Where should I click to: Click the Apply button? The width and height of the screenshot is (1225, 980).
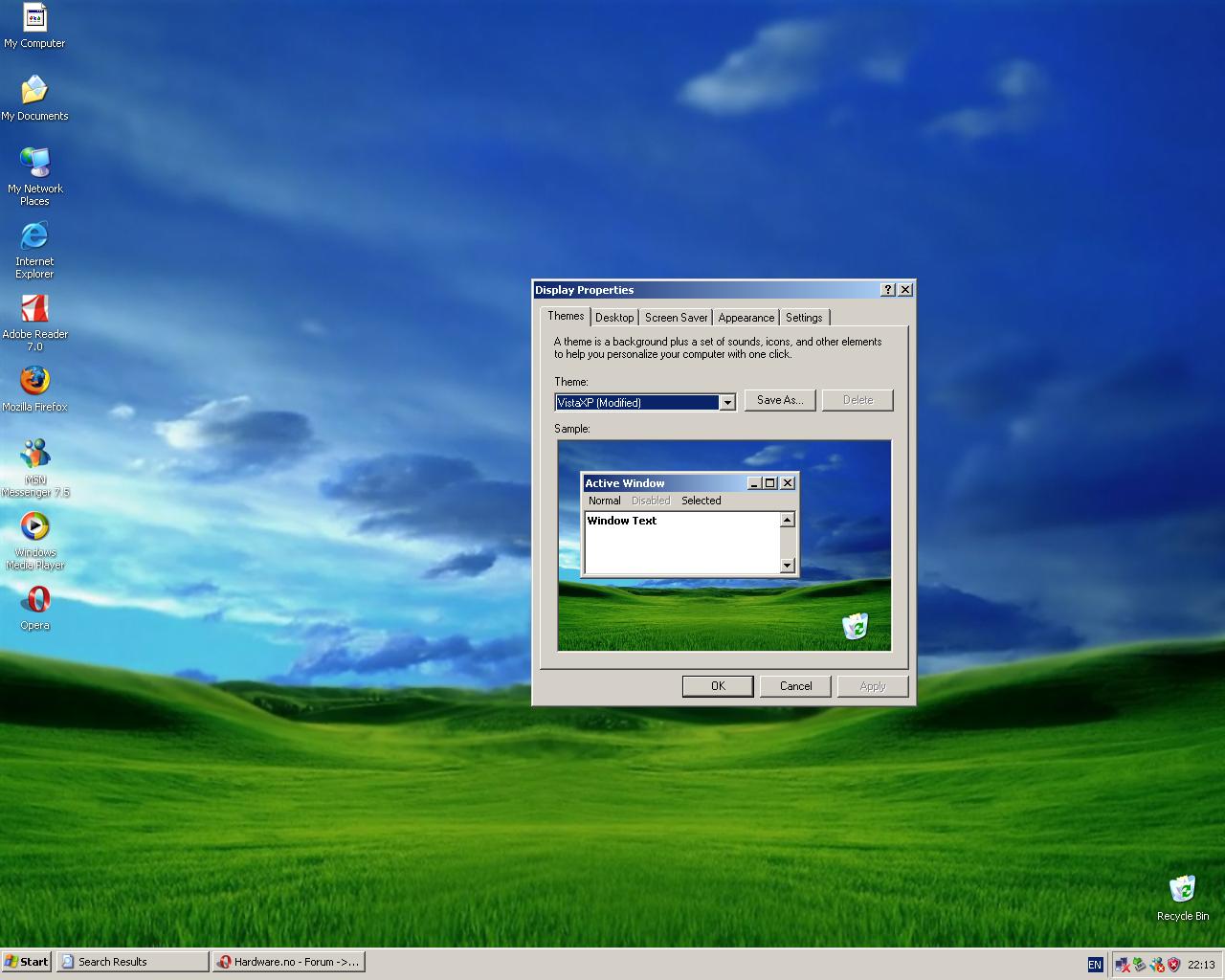(x=873, y=686)
